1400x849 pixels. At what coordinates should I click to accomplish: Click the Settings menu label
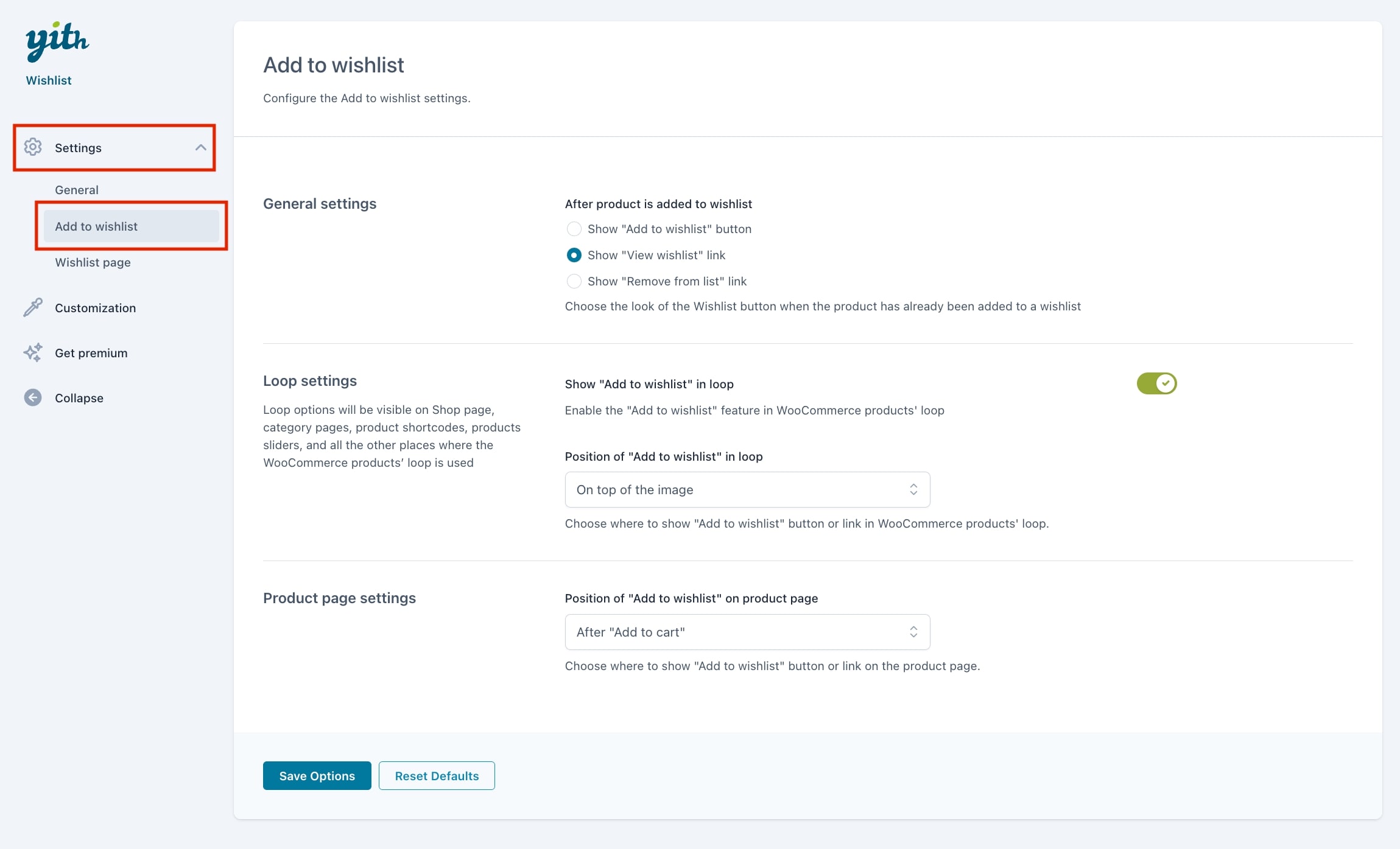(x=78, y=148)
